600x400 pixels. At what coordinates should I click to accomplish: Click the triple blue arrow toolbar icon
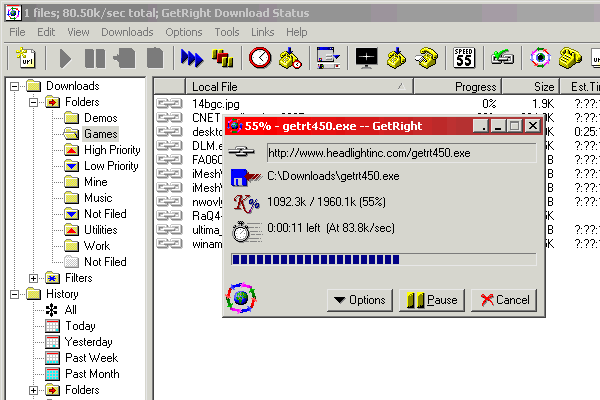[191, 59]
